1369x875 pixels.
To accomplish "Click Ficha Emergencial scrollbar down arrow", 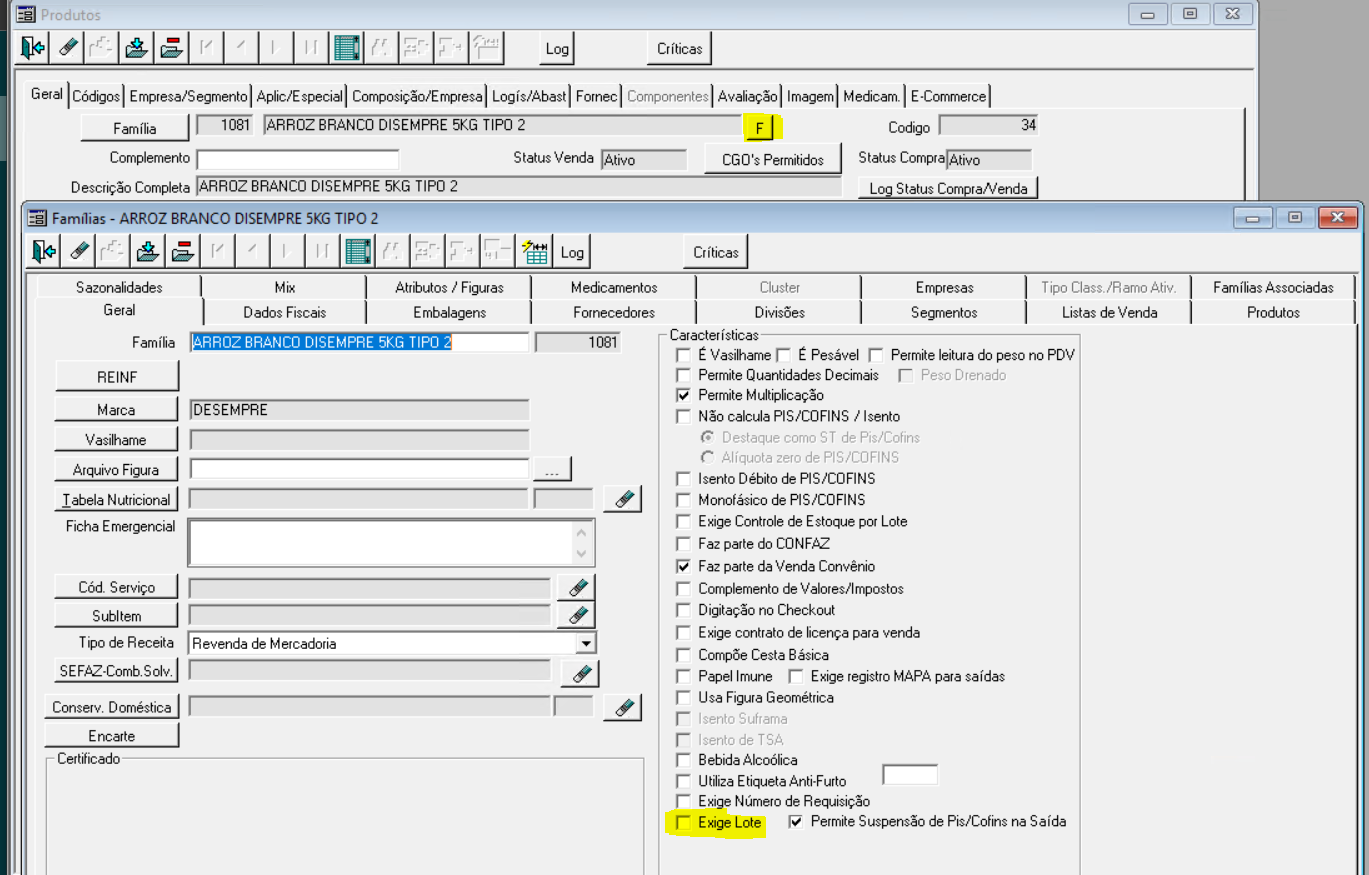I will pos(583,554).
